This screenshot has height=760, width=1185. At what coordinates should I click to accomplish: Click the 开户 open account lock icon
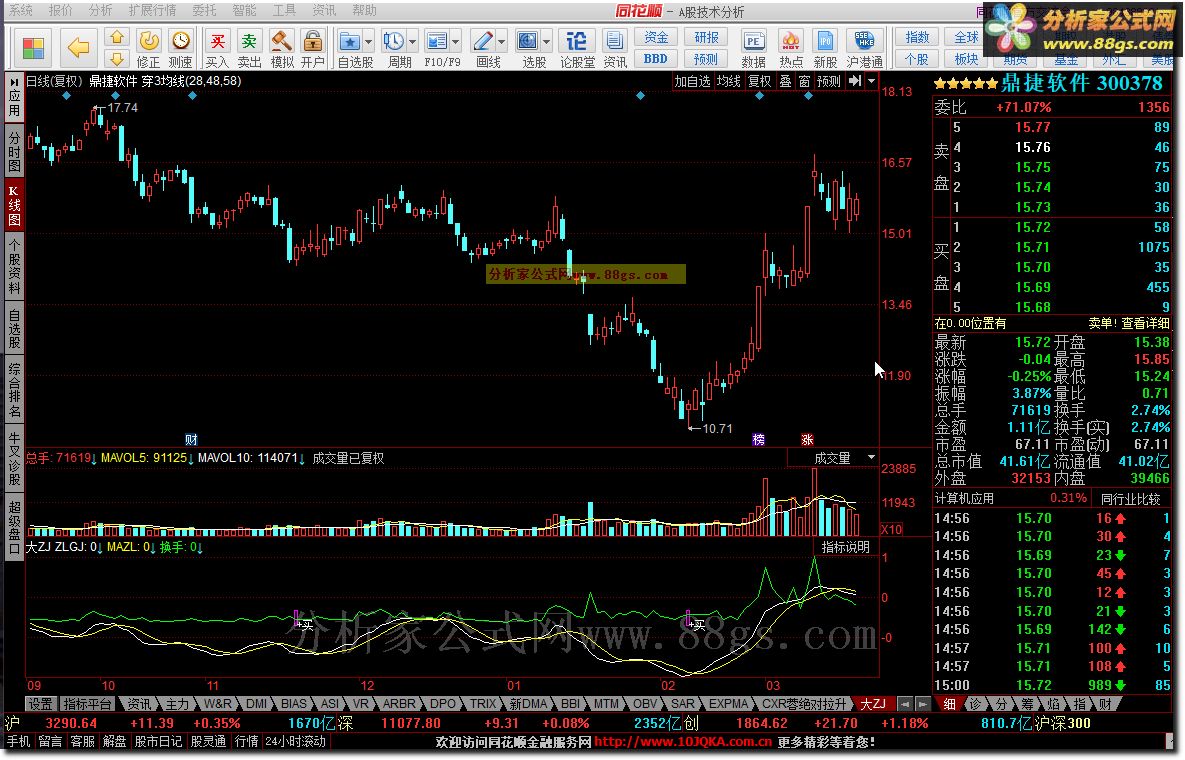click(x=313, y=49)
